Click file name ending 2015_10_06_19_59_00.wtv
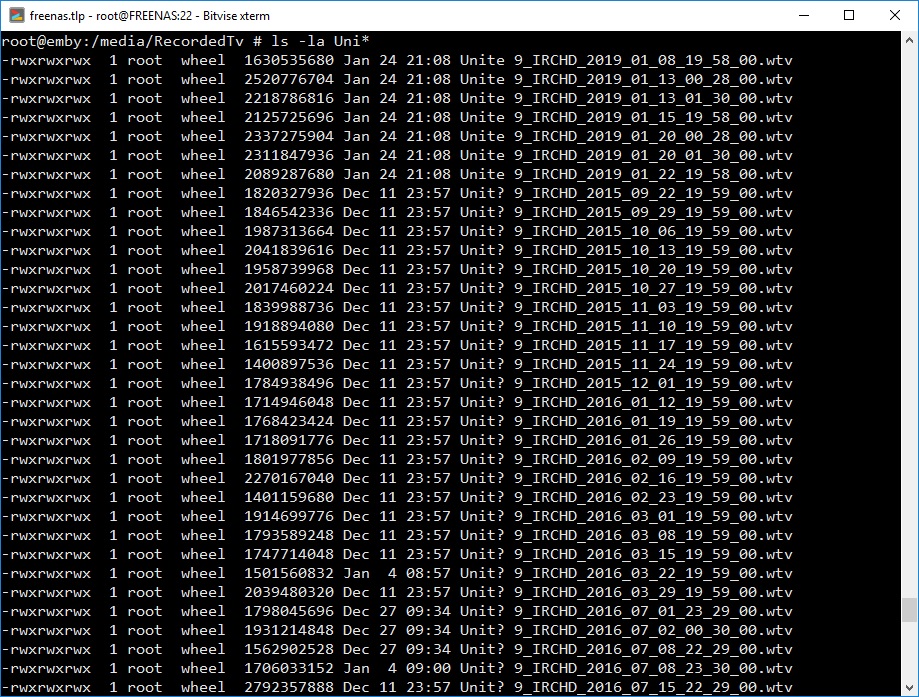This screenshot has width=919, height=697. pyautogui.click(x=626, y=231)
